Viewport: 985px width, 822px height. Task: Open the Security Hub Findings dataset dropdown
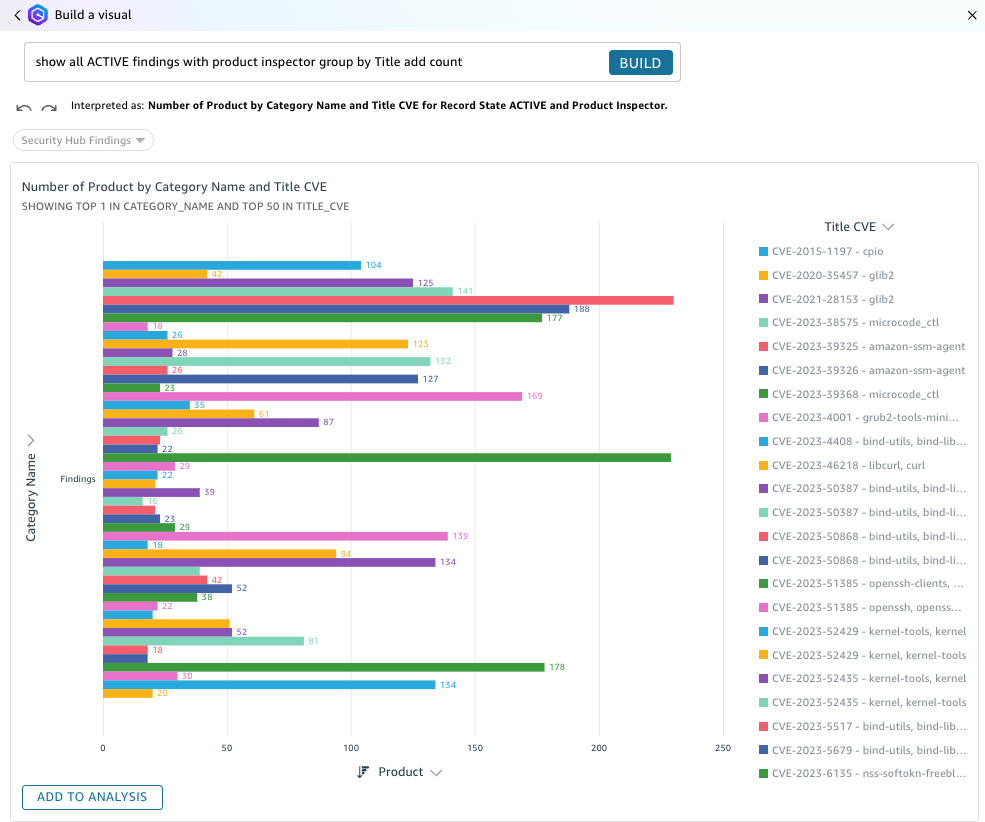83,140
